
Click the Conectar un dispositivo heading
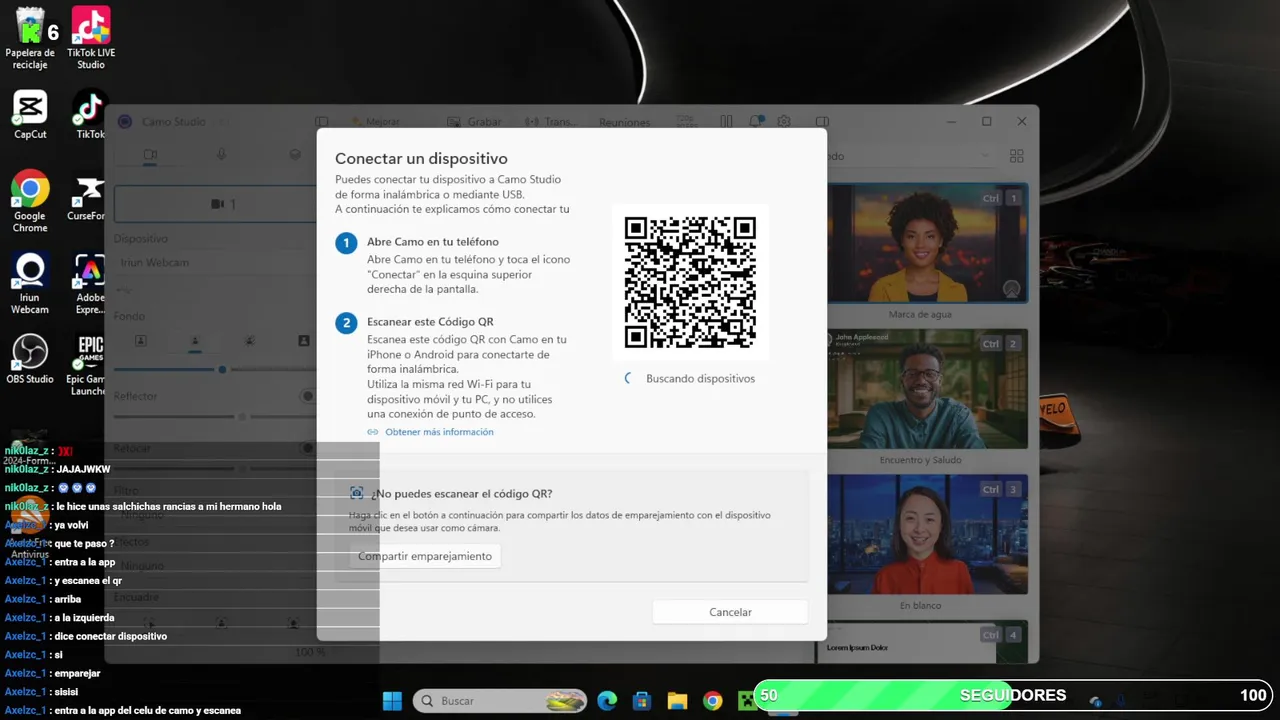[x=421, y=158]
